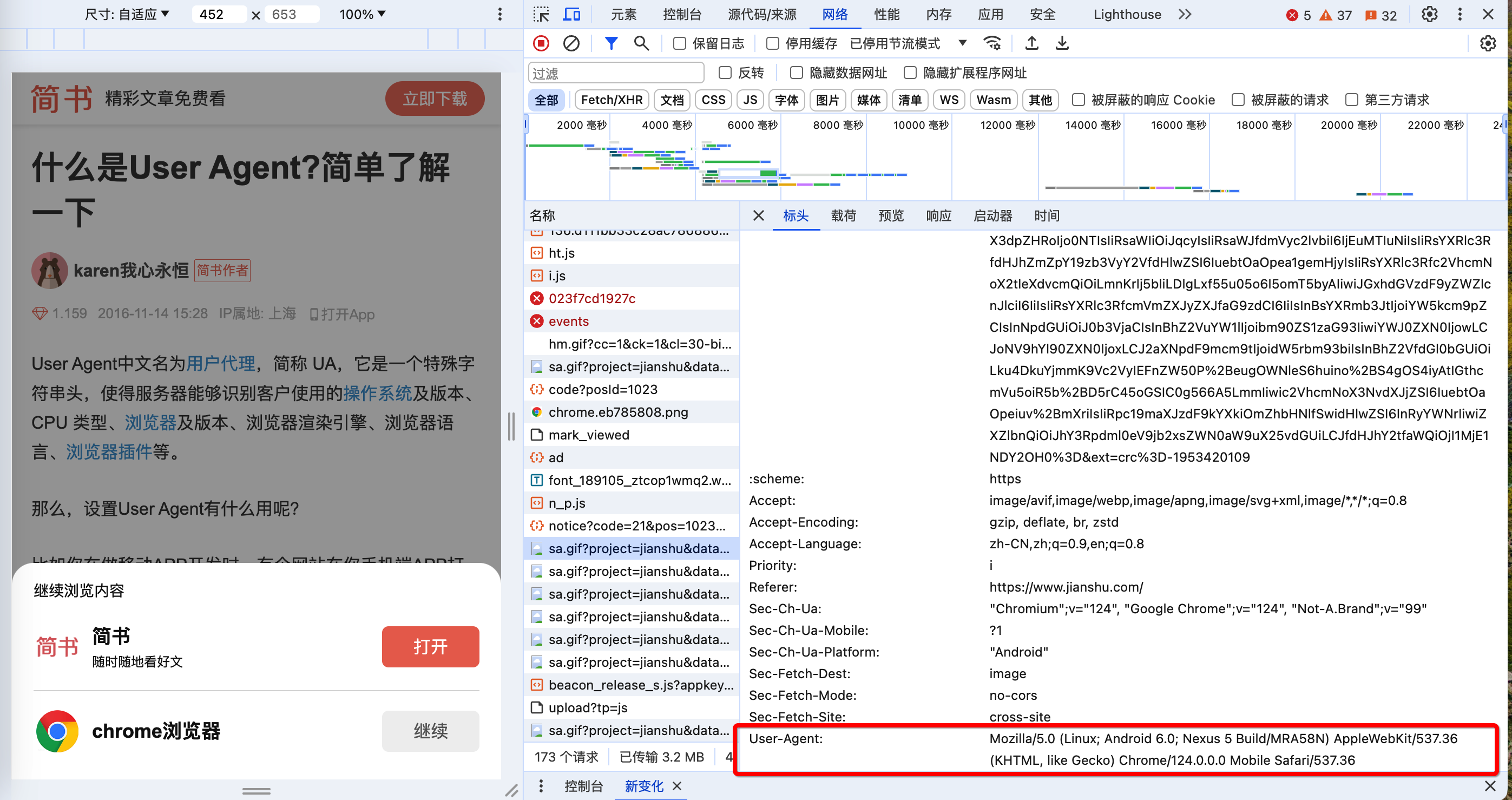The height and width of the screenshot is (800, 1512).
Task: Click the red 打开 button
Action: coord(430,646)
